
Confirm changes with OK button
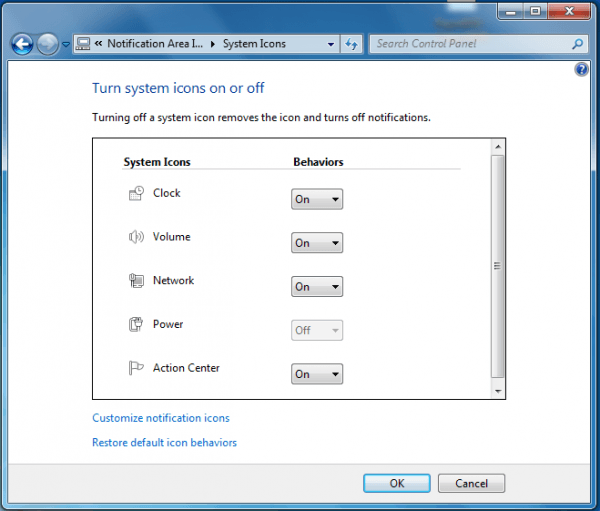coord(397,483)
